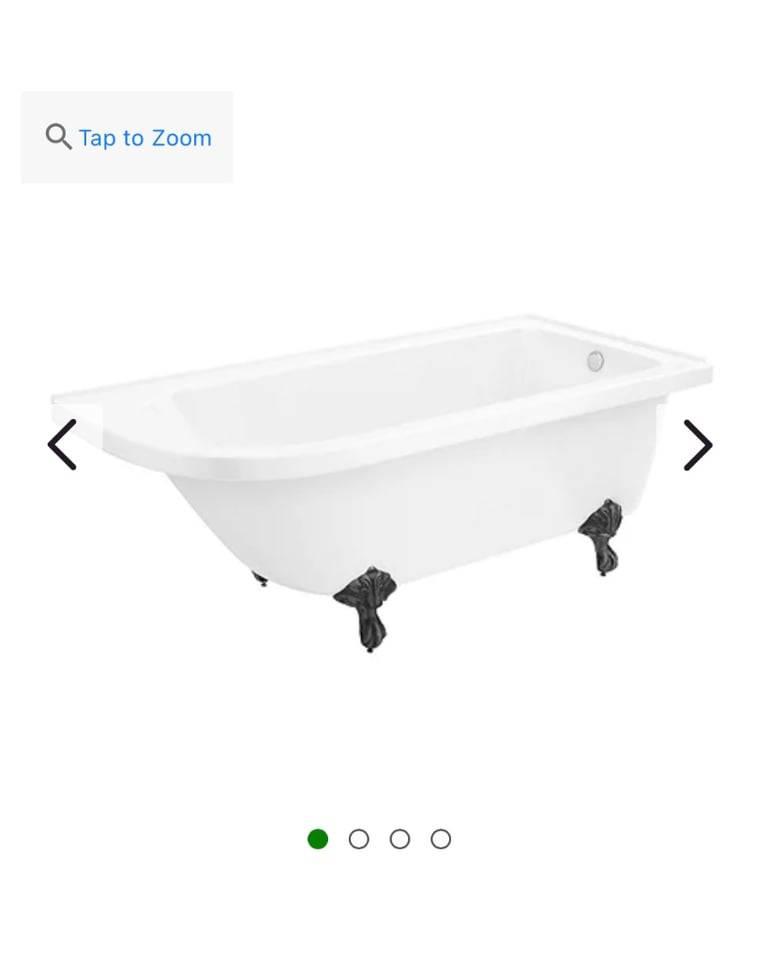Select the second carousel dot
768x959 pixels.
click(x=359, y=839)
